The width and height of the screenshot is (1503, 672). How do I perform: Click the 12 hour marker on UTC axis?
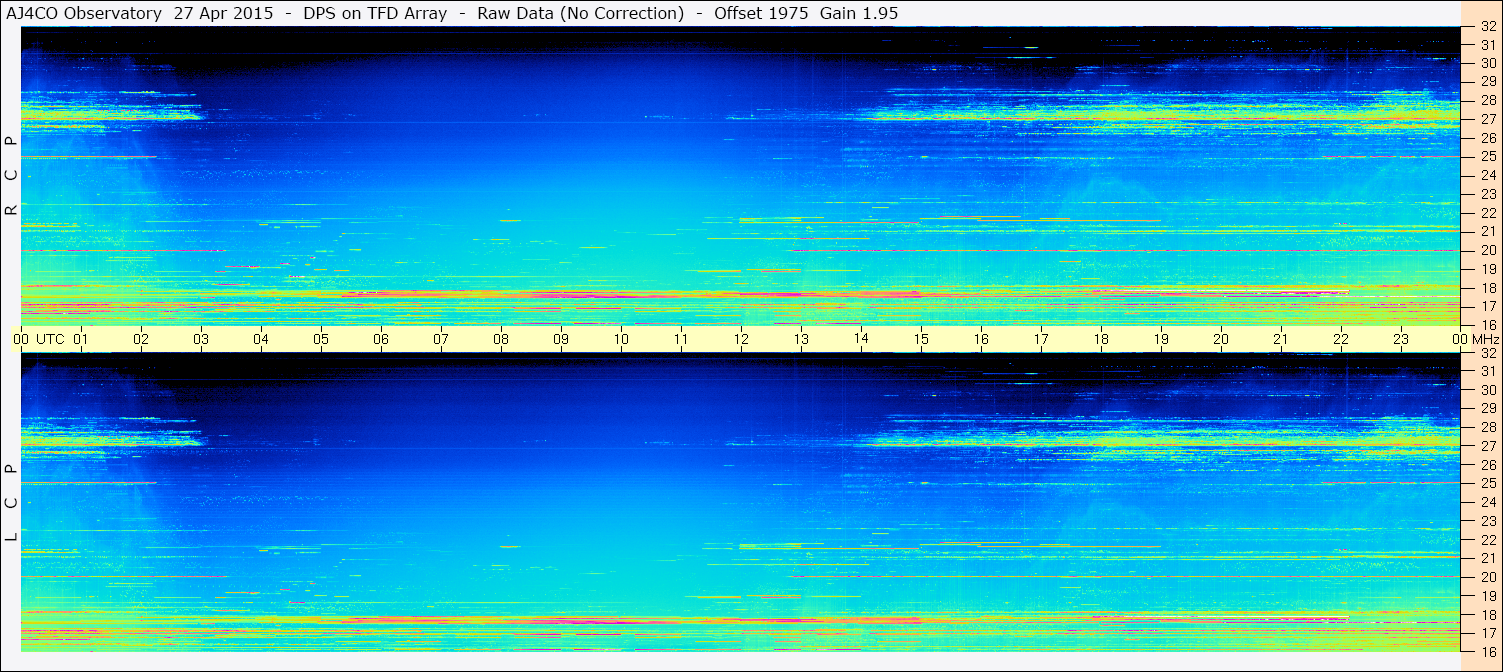coord(741,339)
